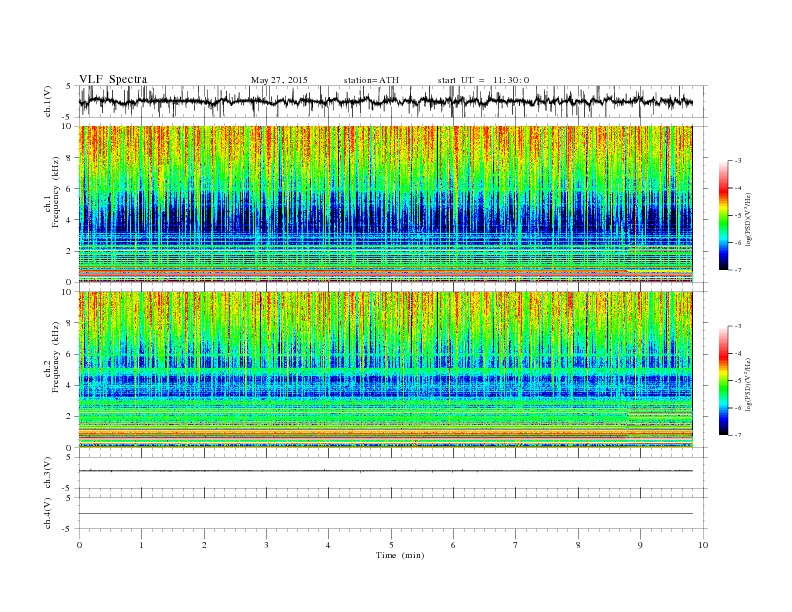Click the "ch.3(V)" axis label
Image resolution: width=792 pixels, height=612 pixels.
pos(48,473)
